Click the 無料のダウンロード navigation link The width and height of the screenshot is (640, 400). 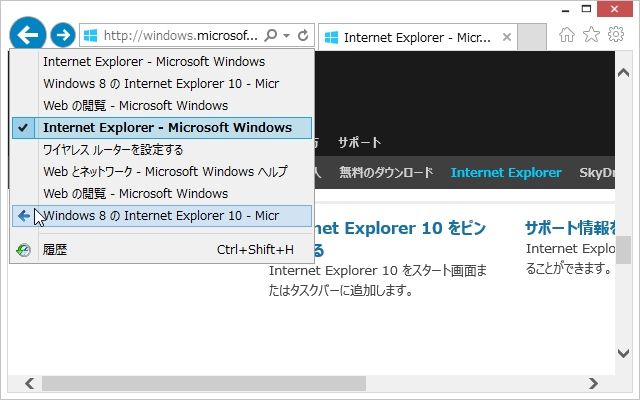tap(386, 172)
